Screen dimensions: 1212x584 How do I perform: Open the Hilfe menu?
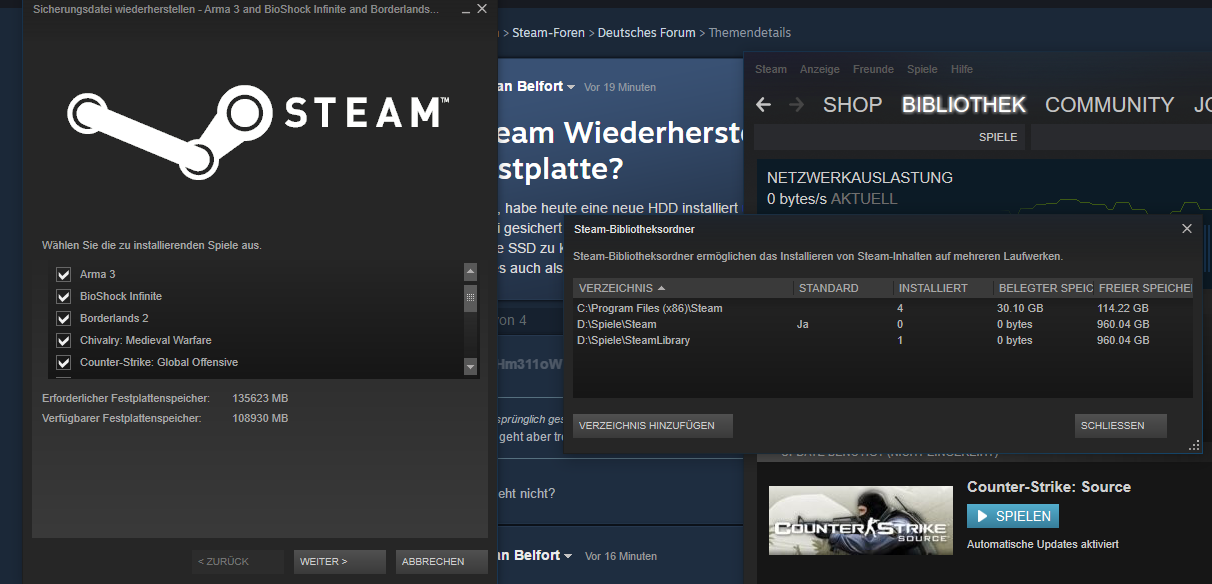coord(962,69)
